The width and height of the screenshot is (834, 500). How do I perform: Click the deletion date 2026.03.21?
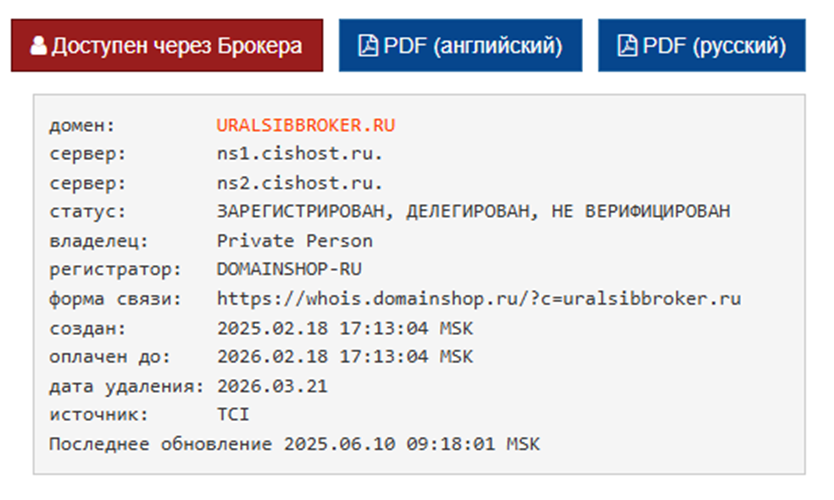click(x=272, y=386)
